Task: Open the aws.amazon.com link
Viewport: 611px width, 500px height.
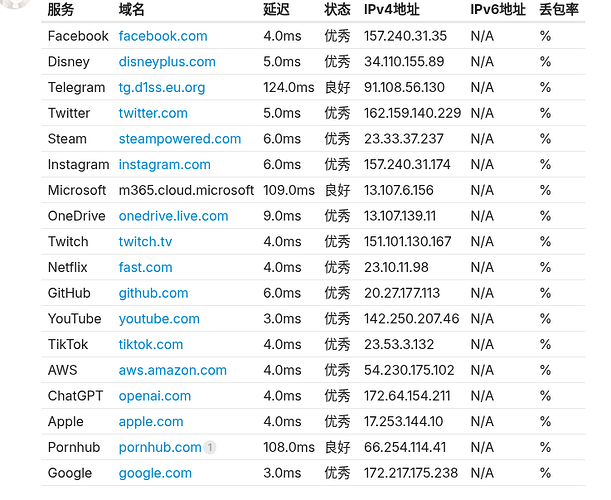Action: (173, 370)
